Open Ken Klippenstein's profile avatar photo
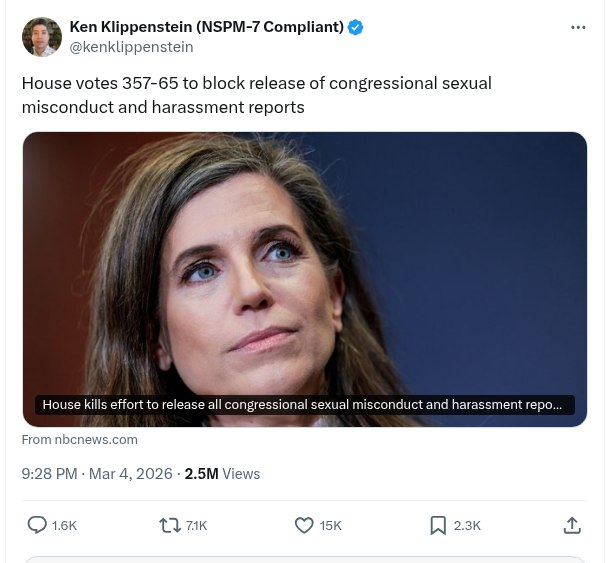Image resolution: width=608 pixels, height=563 pixels. (42, 37)
